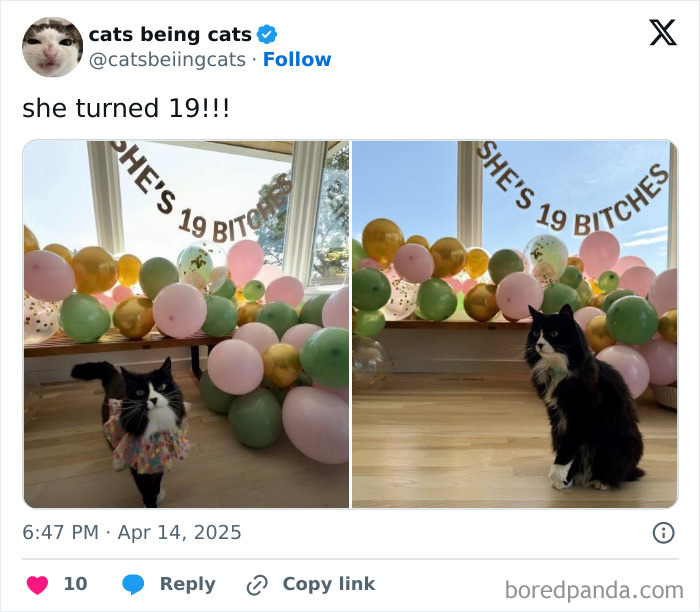Click the cats being cats display name
Image resolution: width=700 pixels, height=612 pixels.
[x=170, y=34]
